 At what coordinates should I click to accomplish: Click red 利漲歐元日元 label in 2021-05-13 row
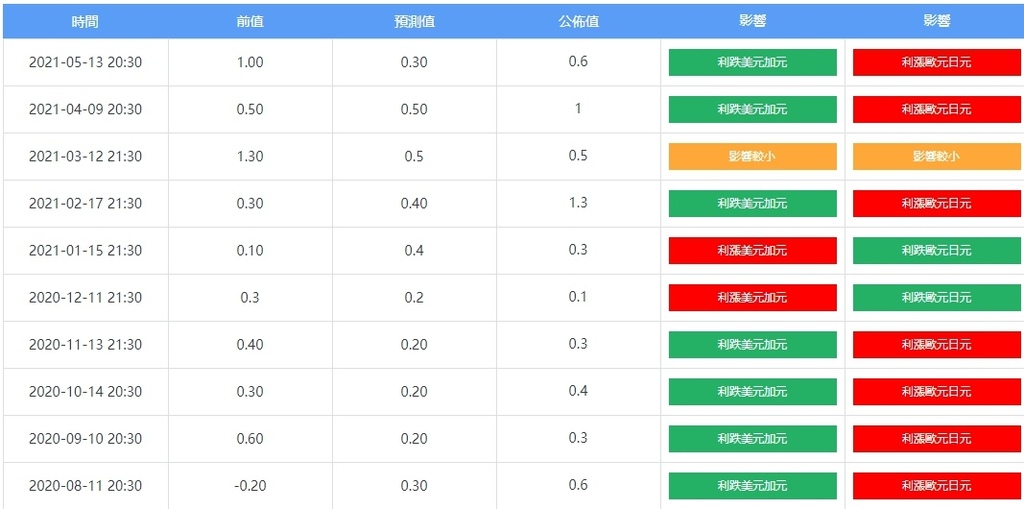936,62
